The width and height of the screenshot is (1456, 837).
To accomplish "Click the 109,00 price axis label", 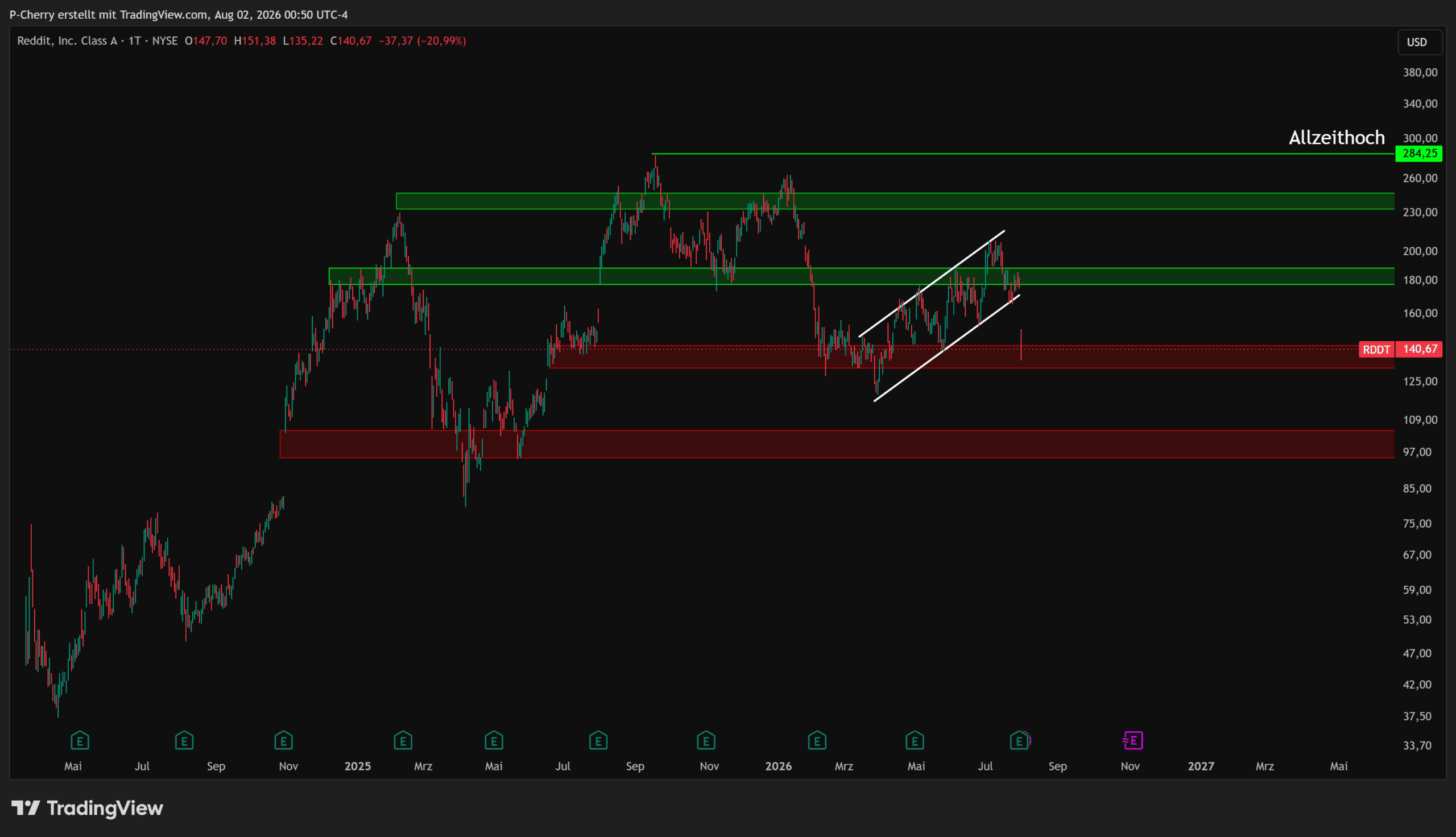I will pyautogui.click(x=1420, y=420).
